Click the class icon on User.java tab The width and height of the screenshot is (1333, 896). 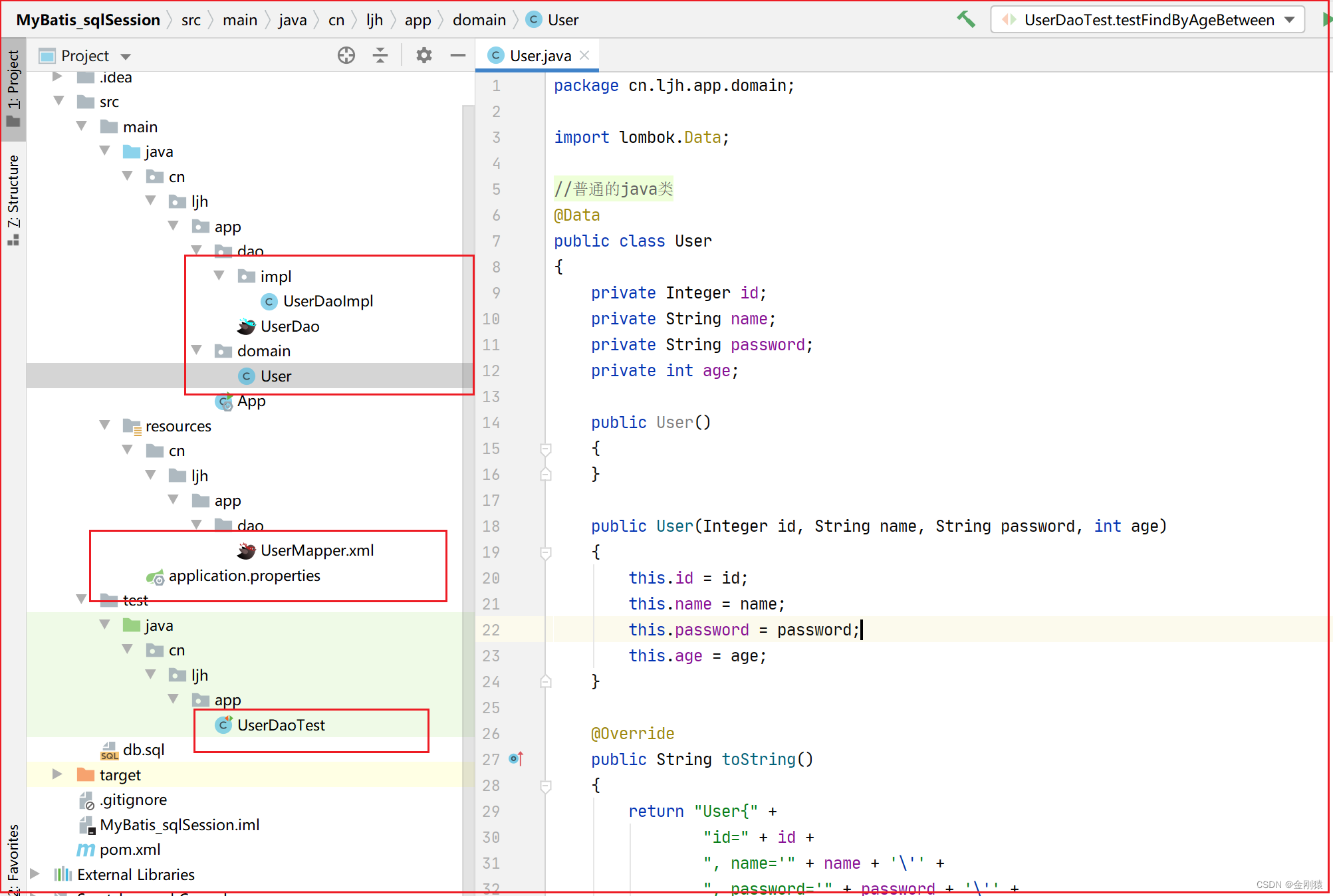[x=495, y=55]
